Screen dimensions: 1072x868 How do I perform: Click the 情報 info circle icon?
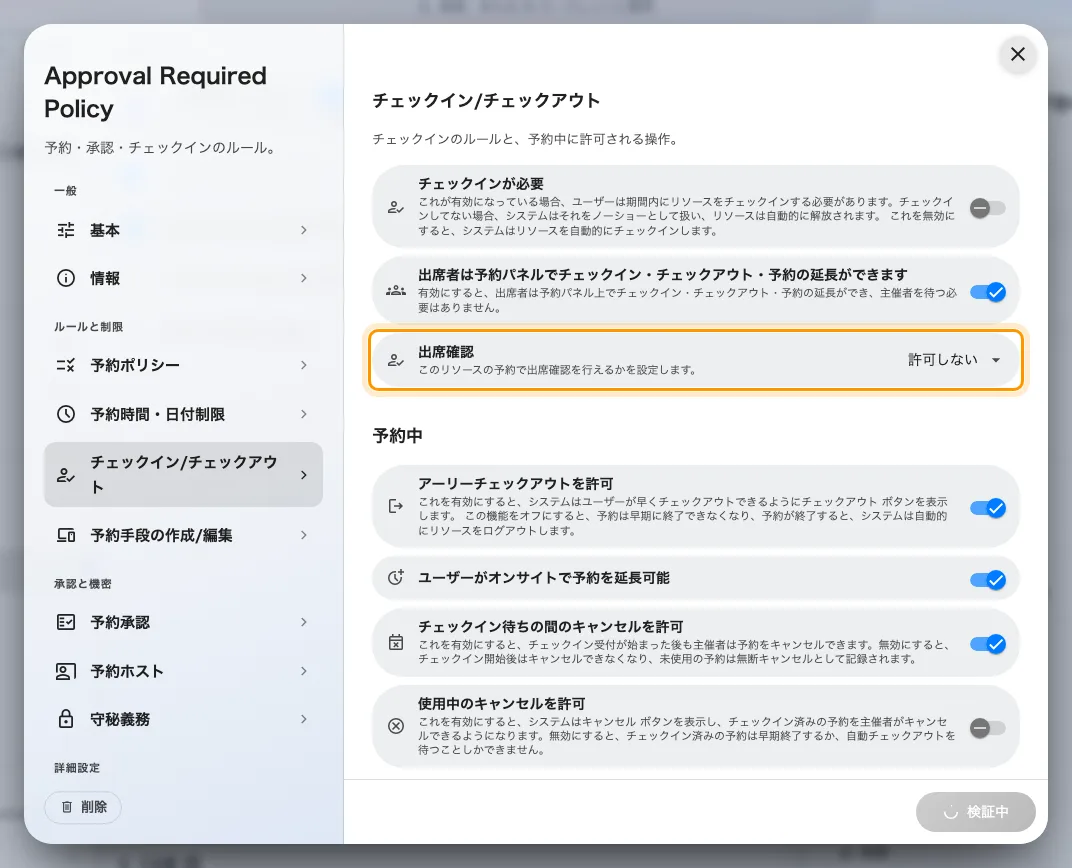click(66, 278)
